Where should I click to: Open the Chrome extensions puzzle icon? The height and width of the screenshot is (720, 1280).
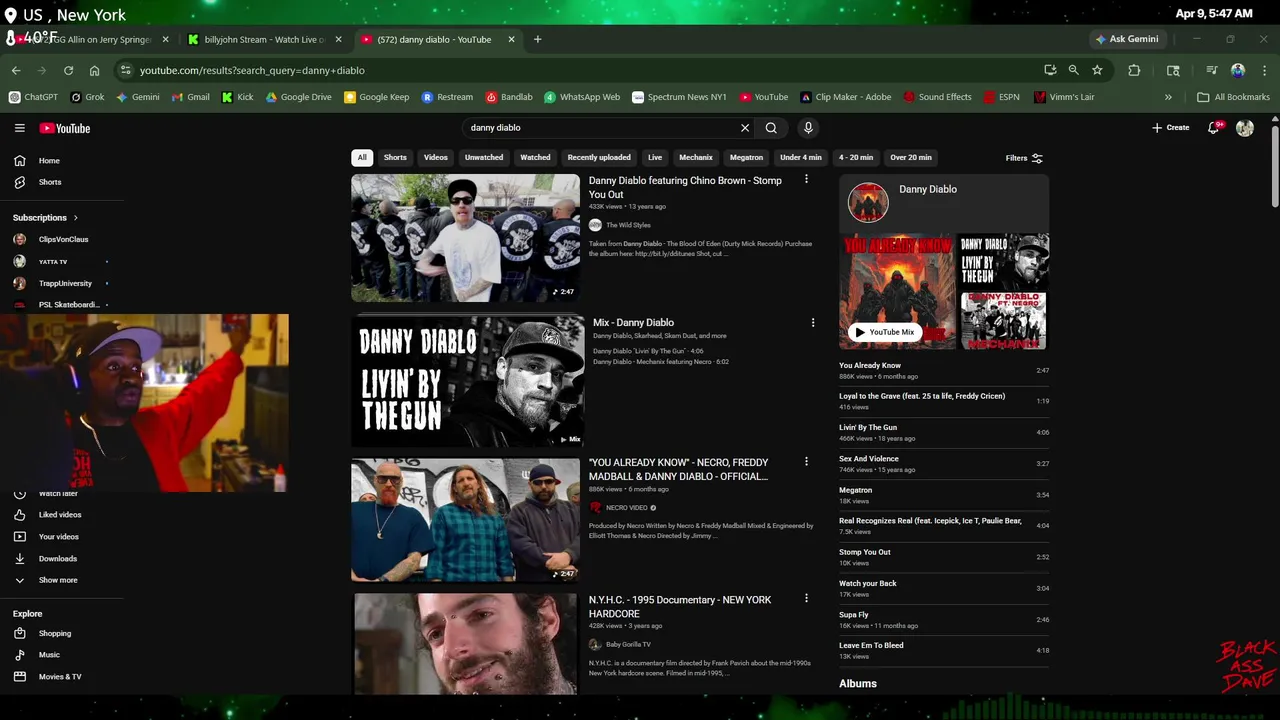point(1134,70)
